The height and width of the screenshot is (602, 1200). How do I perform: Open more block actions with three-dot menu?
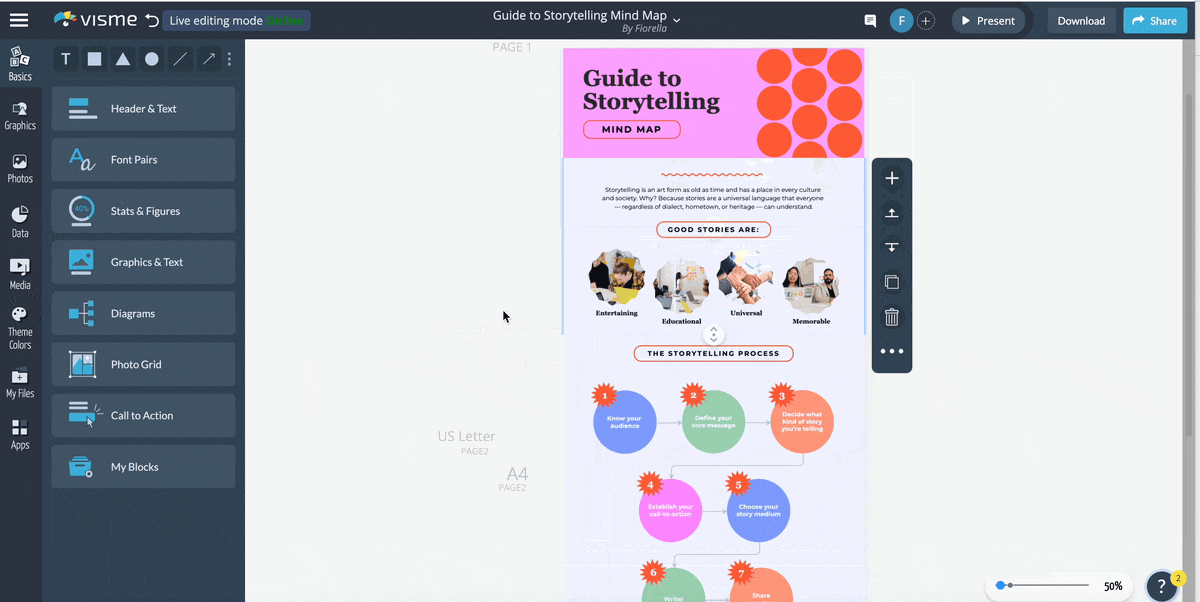point(891,351)
